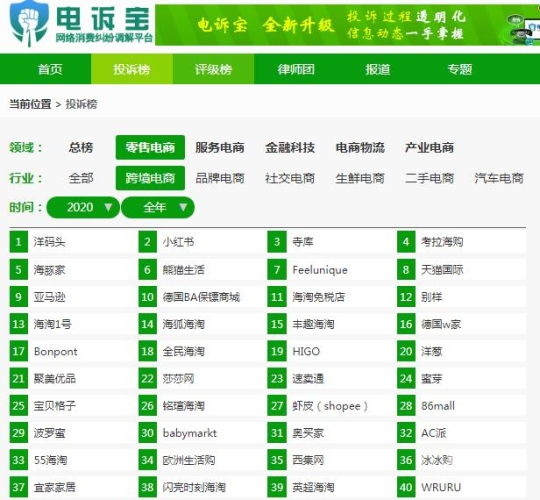
Task: Open rank 3 entry 寺库
Action: [303, 242]
